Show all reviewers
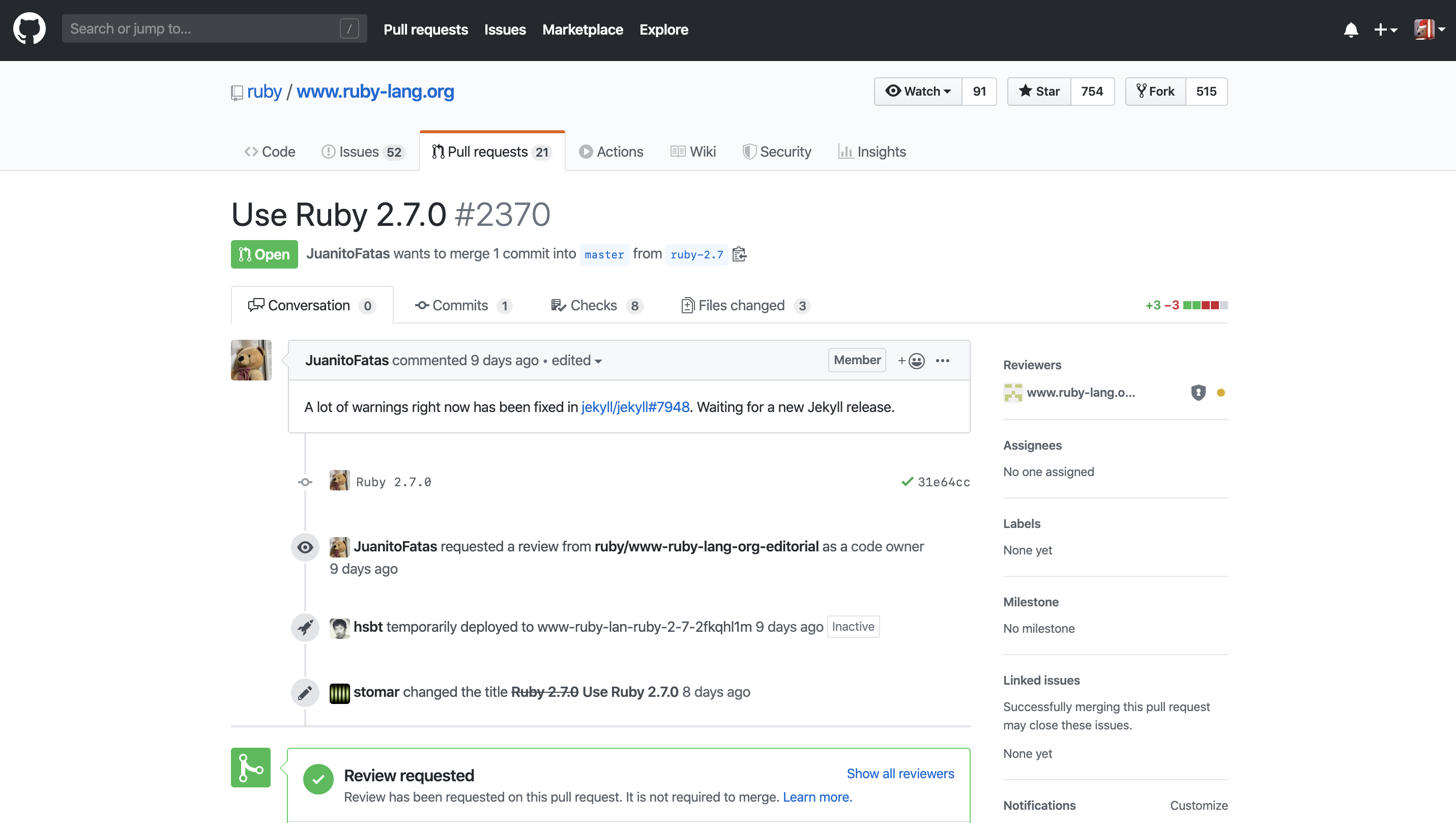 pos(900,774)
